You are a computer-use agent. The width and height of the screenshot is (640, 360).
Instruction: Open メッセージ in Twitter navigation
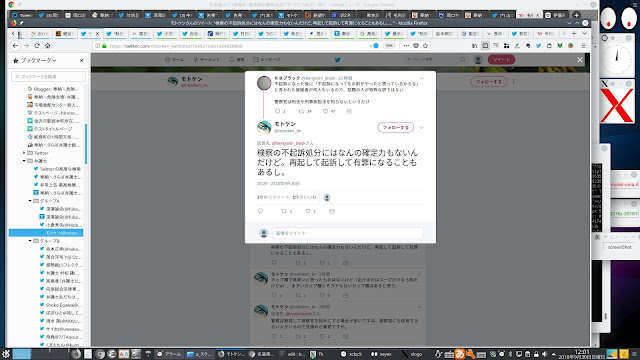pyautogui.click(x=267, y=60)
